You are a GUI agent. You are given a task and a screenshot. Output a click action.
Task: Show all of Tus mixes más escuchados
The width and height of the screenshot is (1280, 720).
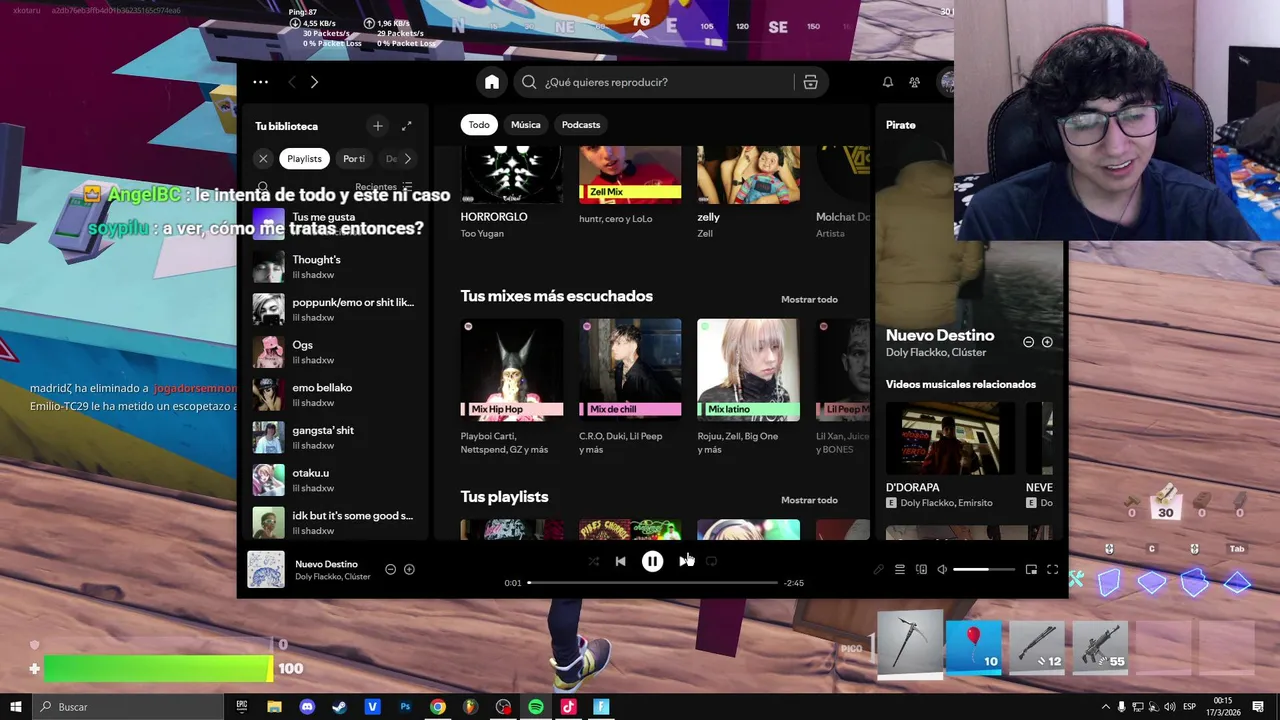point(809,300)
